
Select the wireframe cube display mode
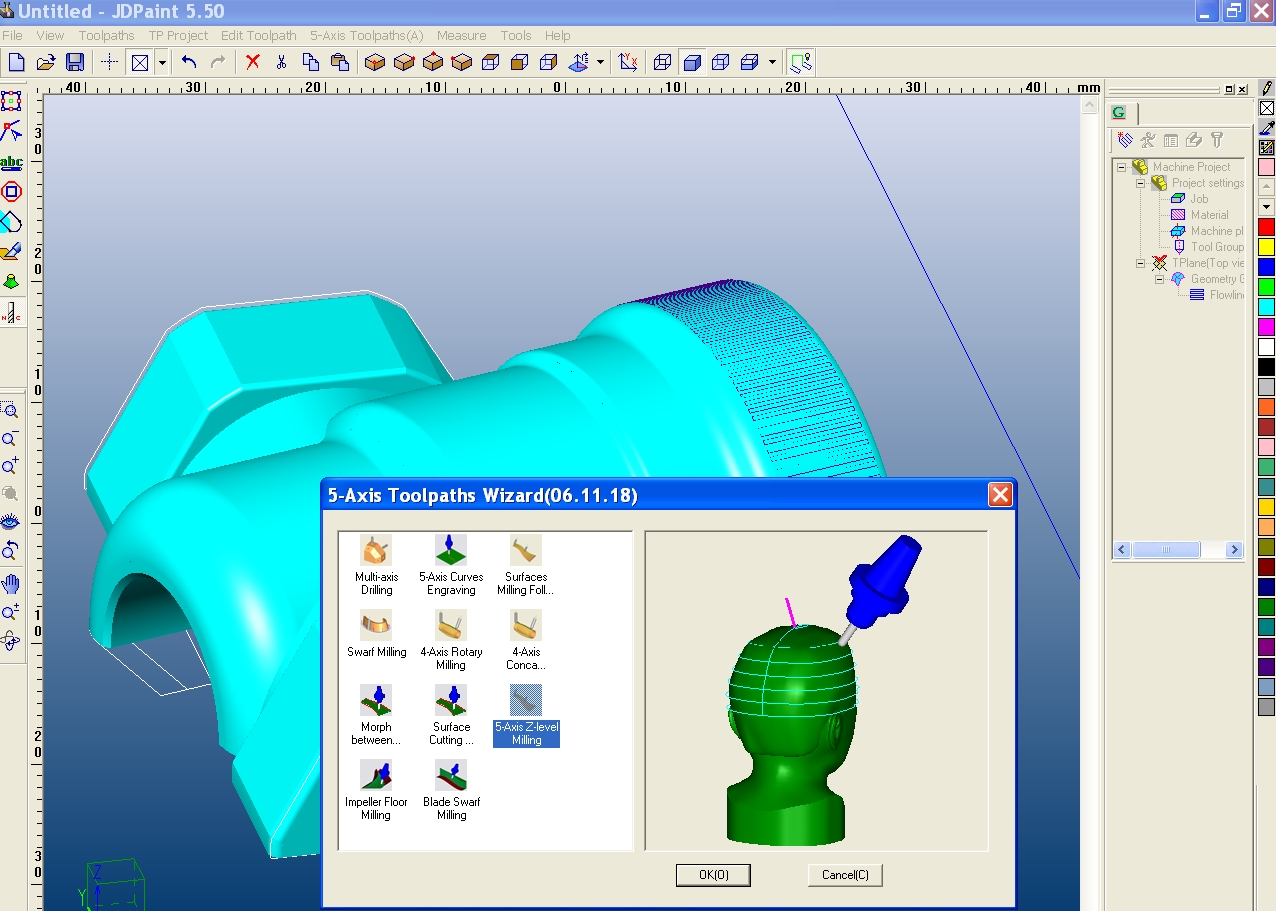pyautogui.click(x=662, y=62)
